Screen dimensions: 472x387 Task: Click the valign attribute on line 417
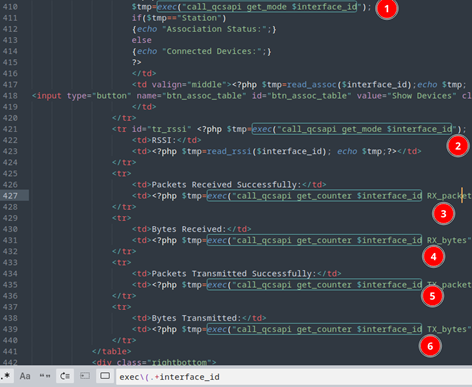pyautogui.click(x=167, y=85)
